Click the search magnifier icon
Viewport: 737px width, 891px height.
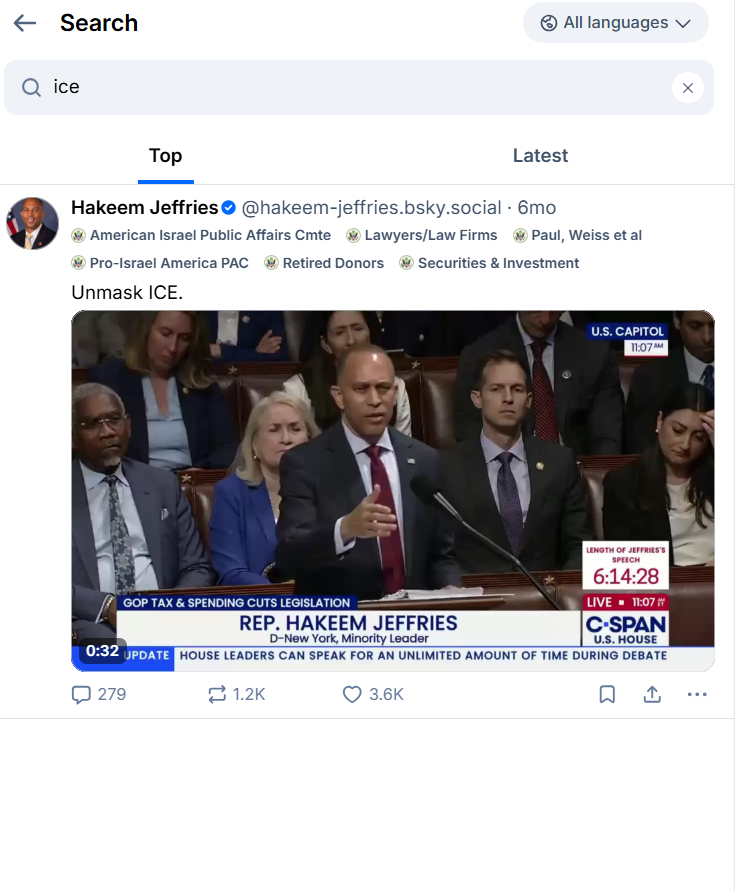pyautogui.click(x=32, y=88)
